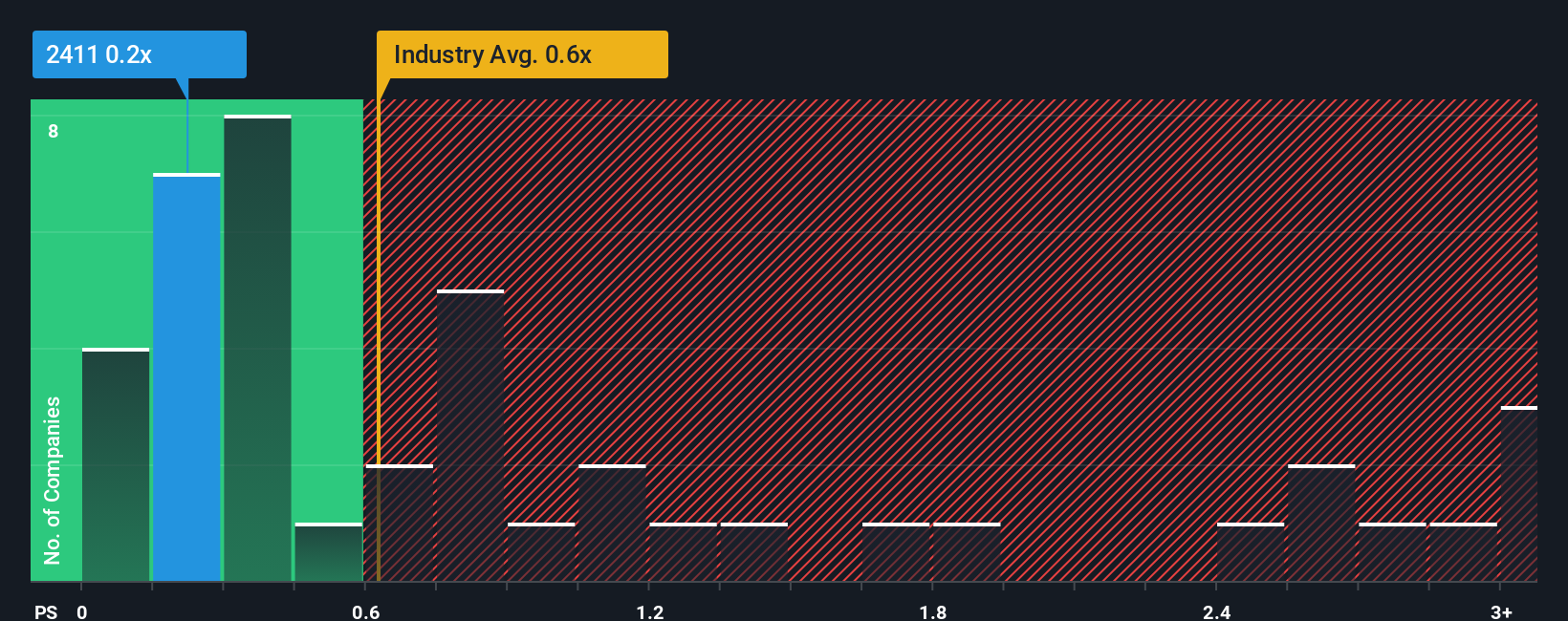This screenshot has width=1568, height=621.
Task: Click the PS axis label
Action: (x=46, y=611)
